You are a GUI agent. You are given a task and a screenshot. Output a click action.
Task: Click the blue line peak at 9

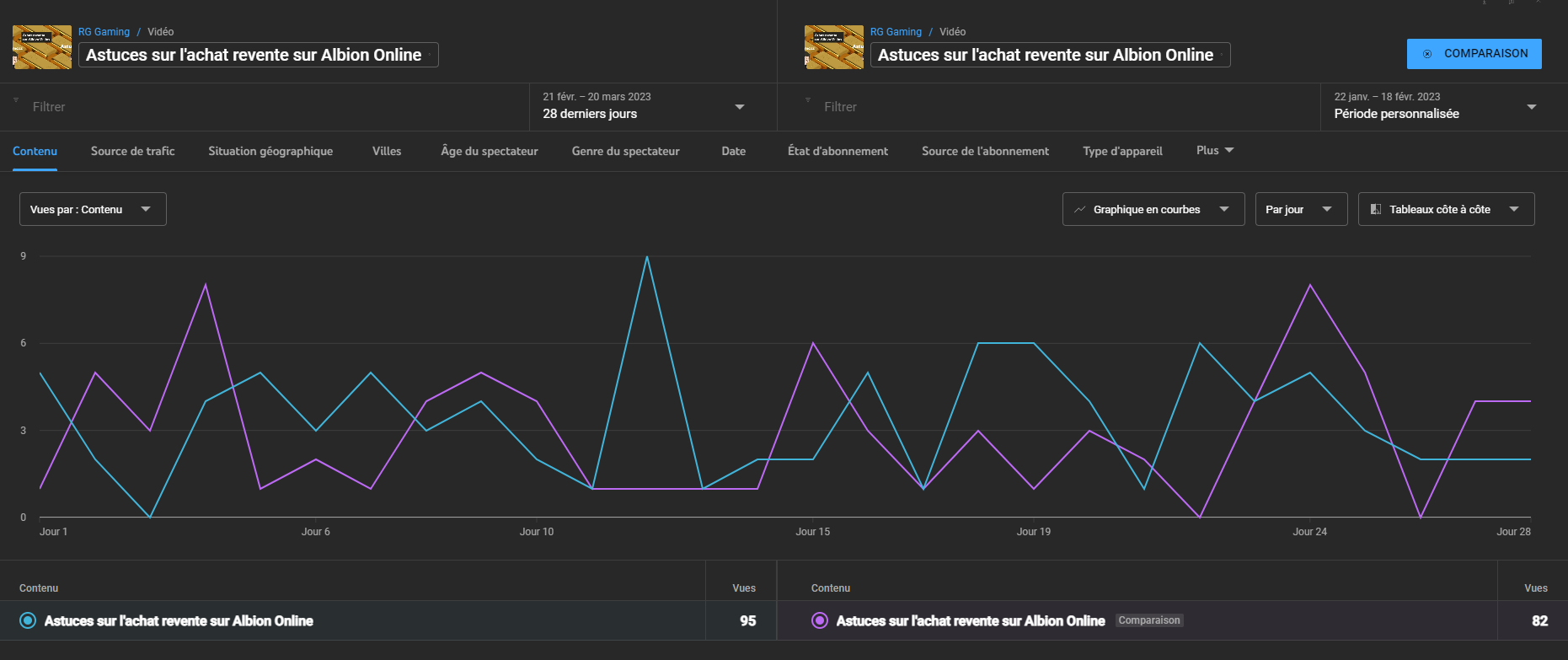(x=647, y=256)
